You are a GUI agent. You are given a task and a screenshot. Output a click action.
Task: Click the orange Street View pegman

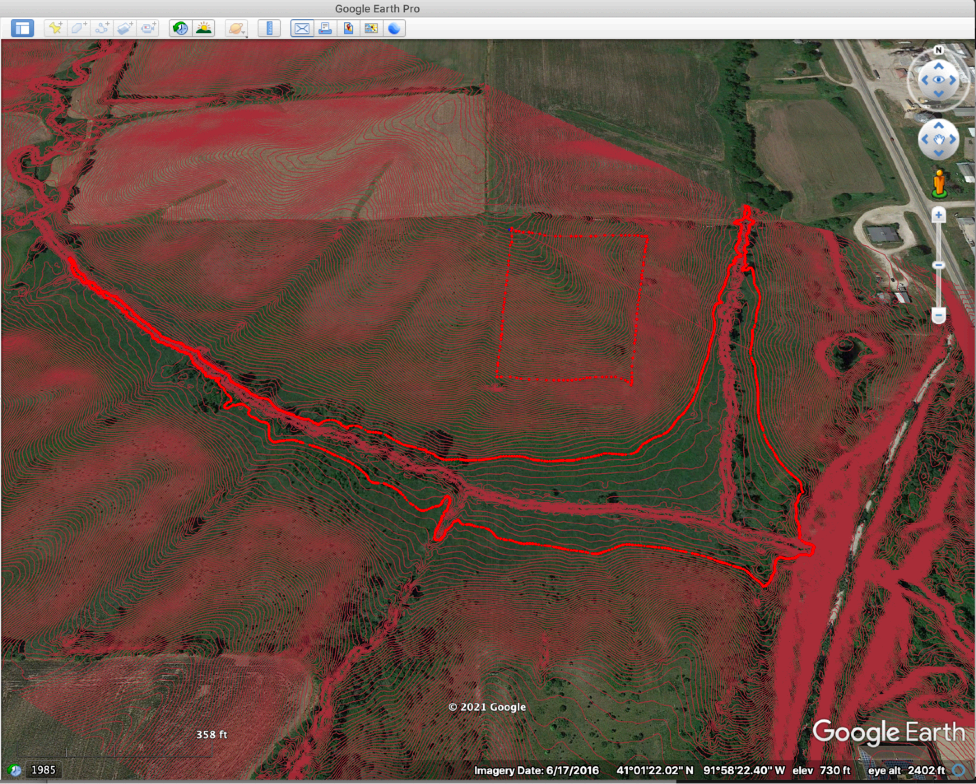(939, 184)
